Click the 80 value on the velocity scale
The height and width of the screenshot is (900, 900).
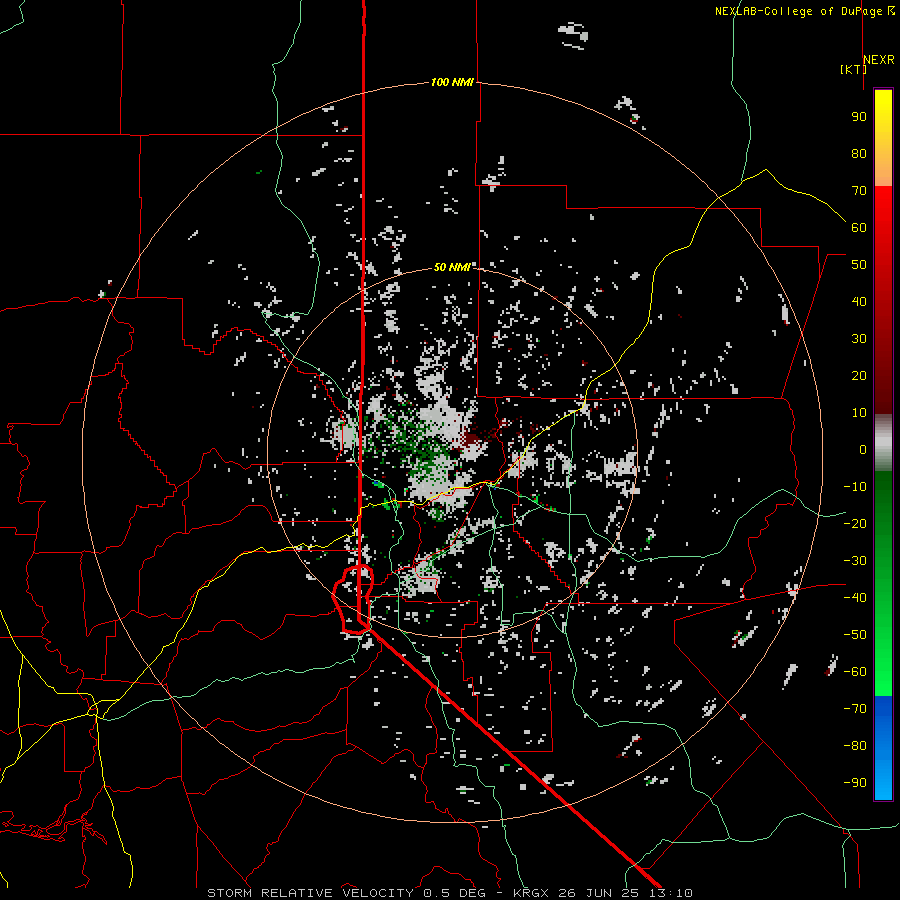859,153
